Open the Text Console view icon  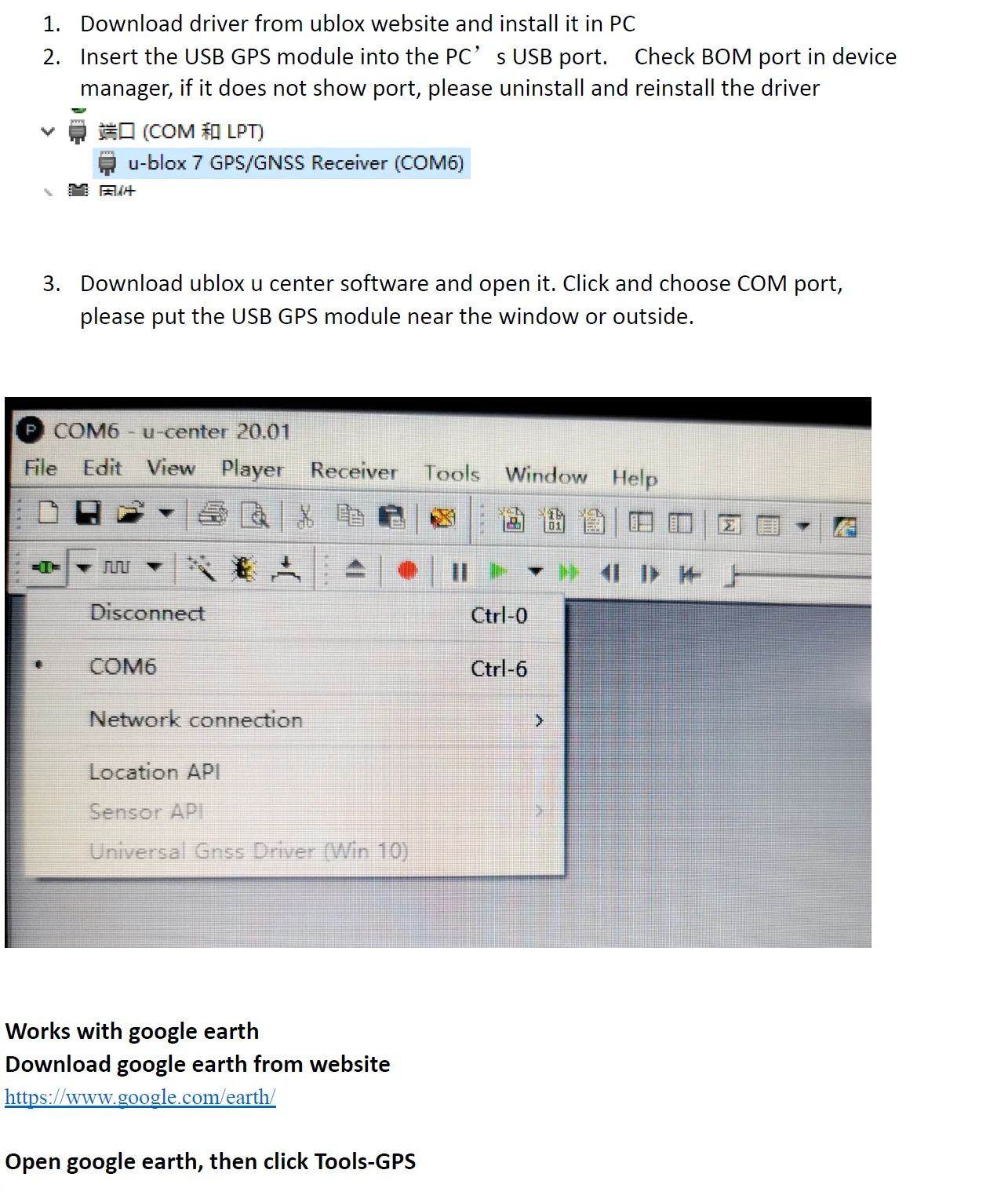coord(592,521)
